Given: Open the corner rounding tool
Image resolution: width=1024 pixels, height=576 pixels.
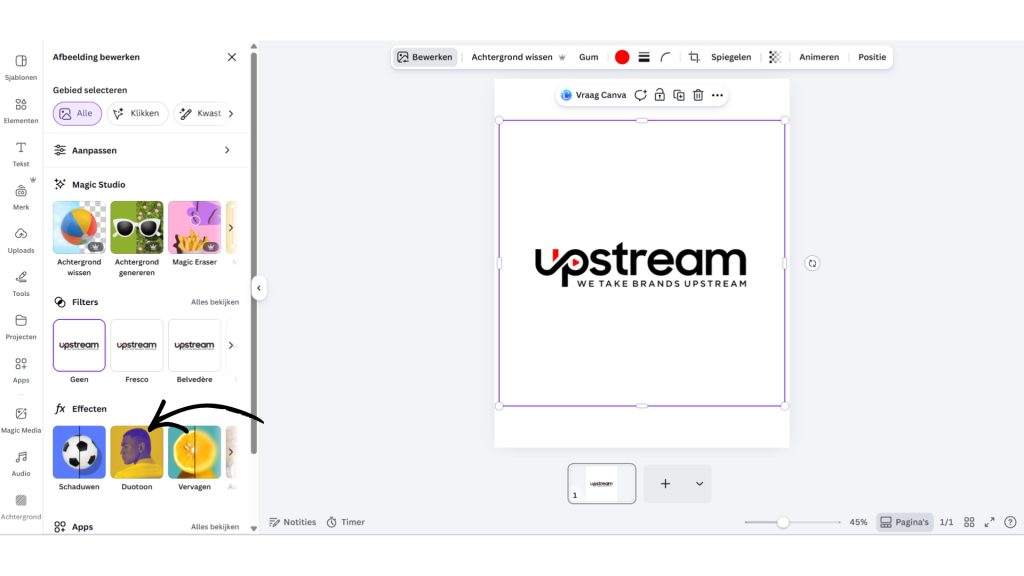Looking at the screenshot, I should tap(666, 57).
